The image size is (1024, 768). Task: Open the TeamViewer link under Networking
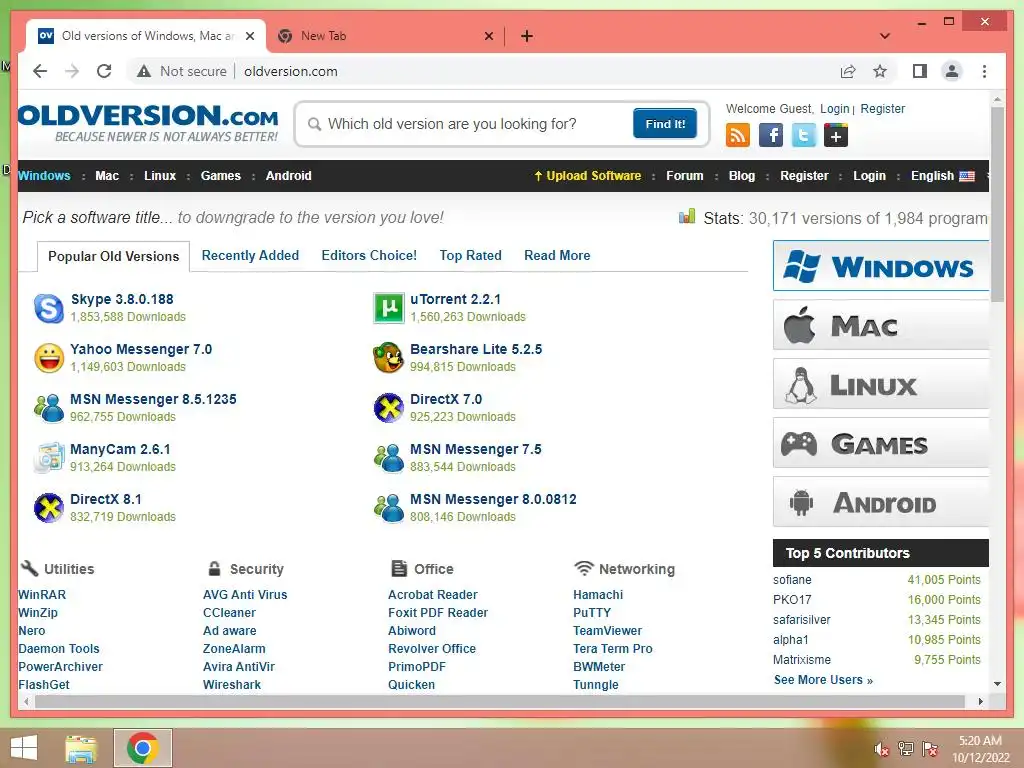(607, 631)
